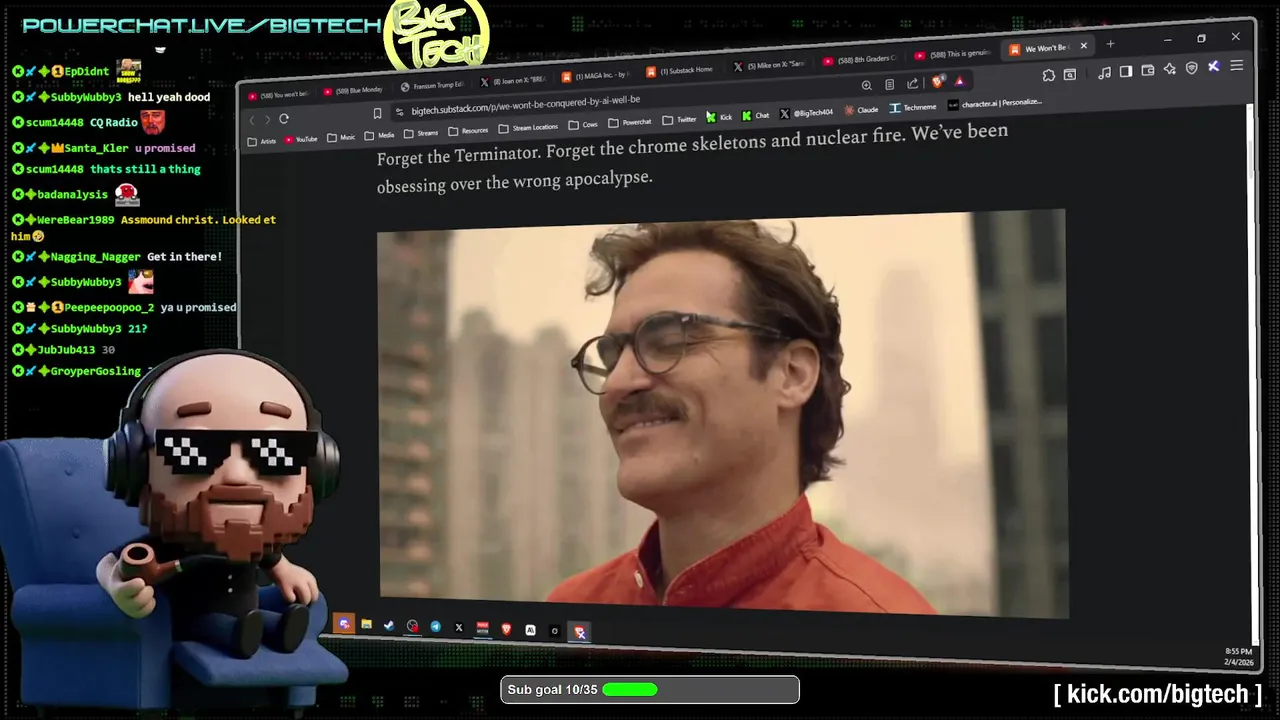The image size is (1280, 720).
Task: Open the Kick bookmark
Action: pos(719,117)
